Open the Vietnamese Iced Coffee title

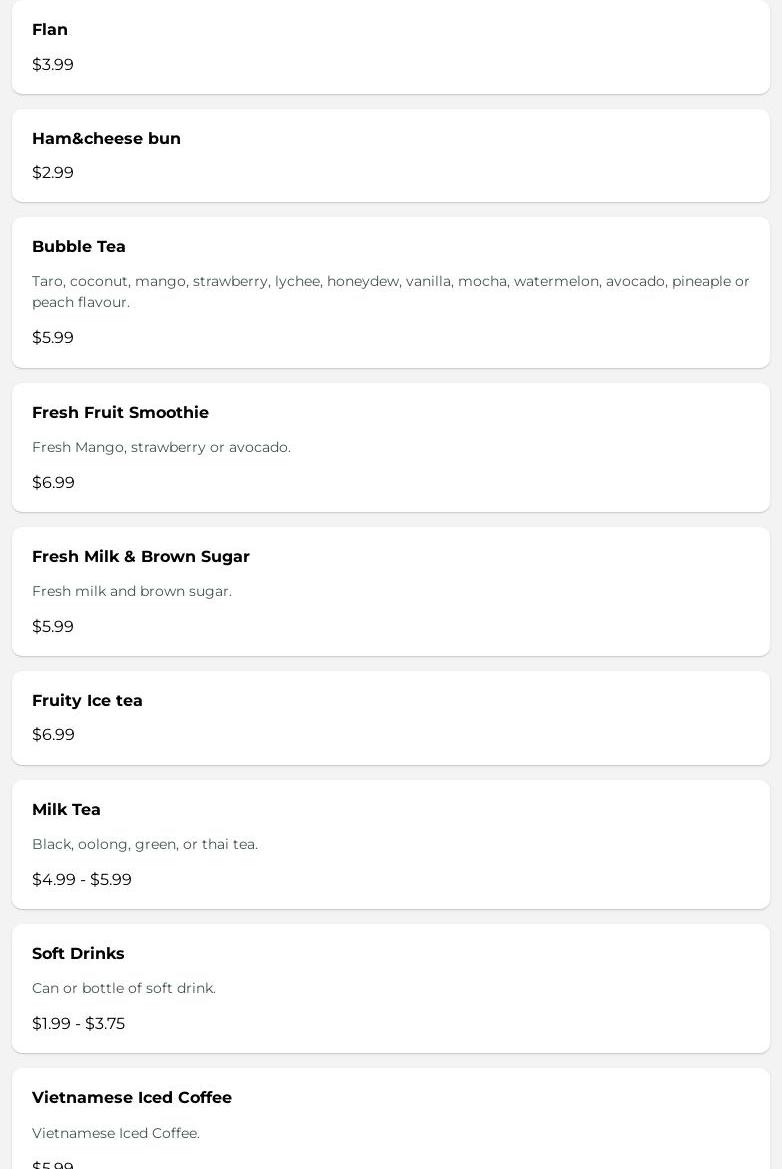132,1098
